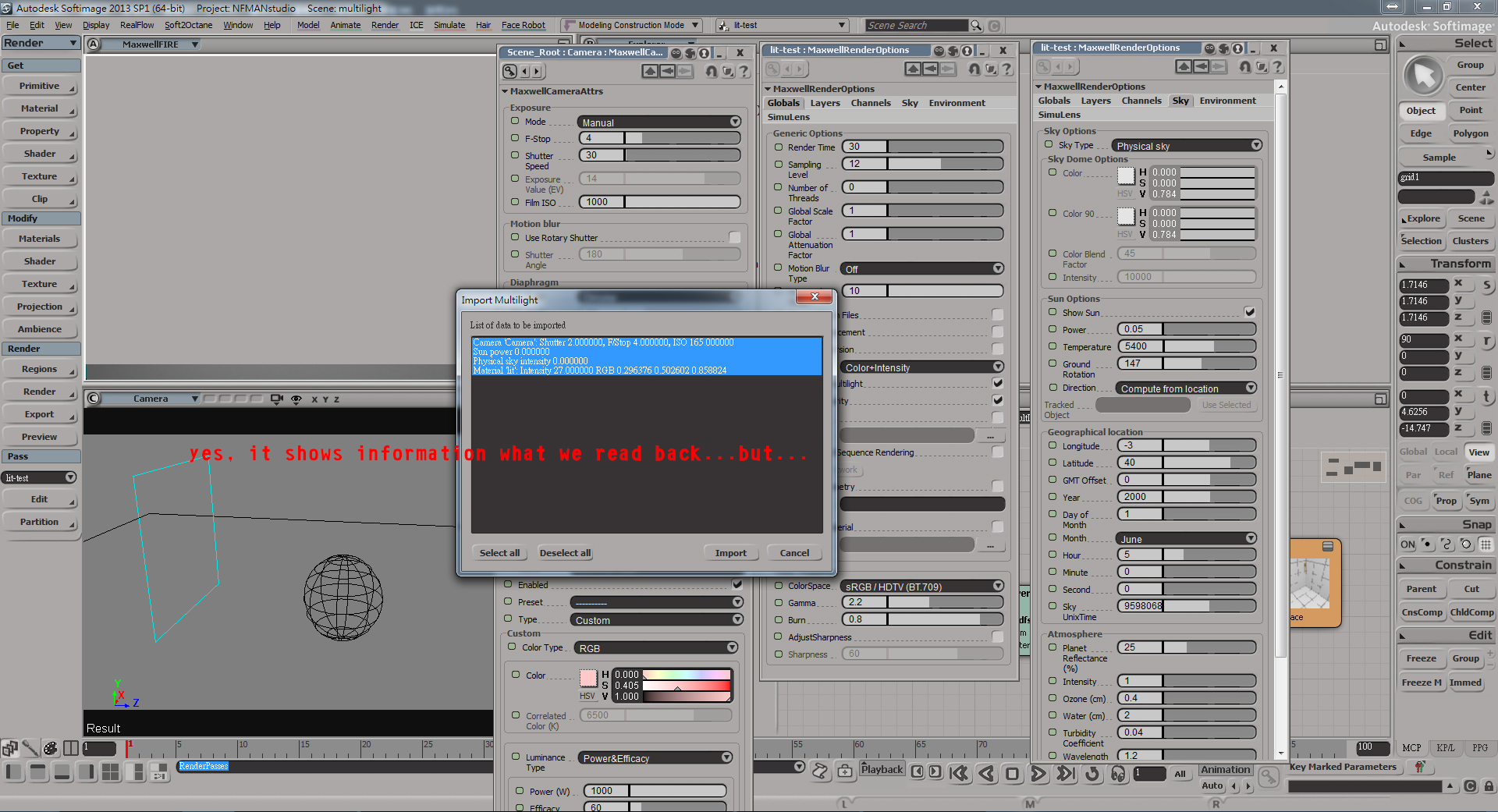The image size is (1498, 812).
Task: Select the four-viewport layout icon
Action: coord(111,772)
